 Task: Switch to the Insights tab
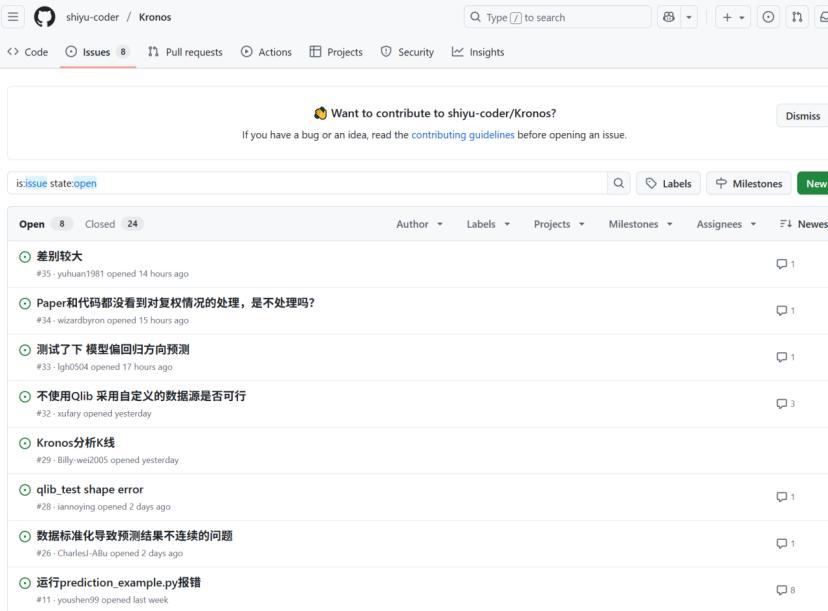[x=478, y=52]
